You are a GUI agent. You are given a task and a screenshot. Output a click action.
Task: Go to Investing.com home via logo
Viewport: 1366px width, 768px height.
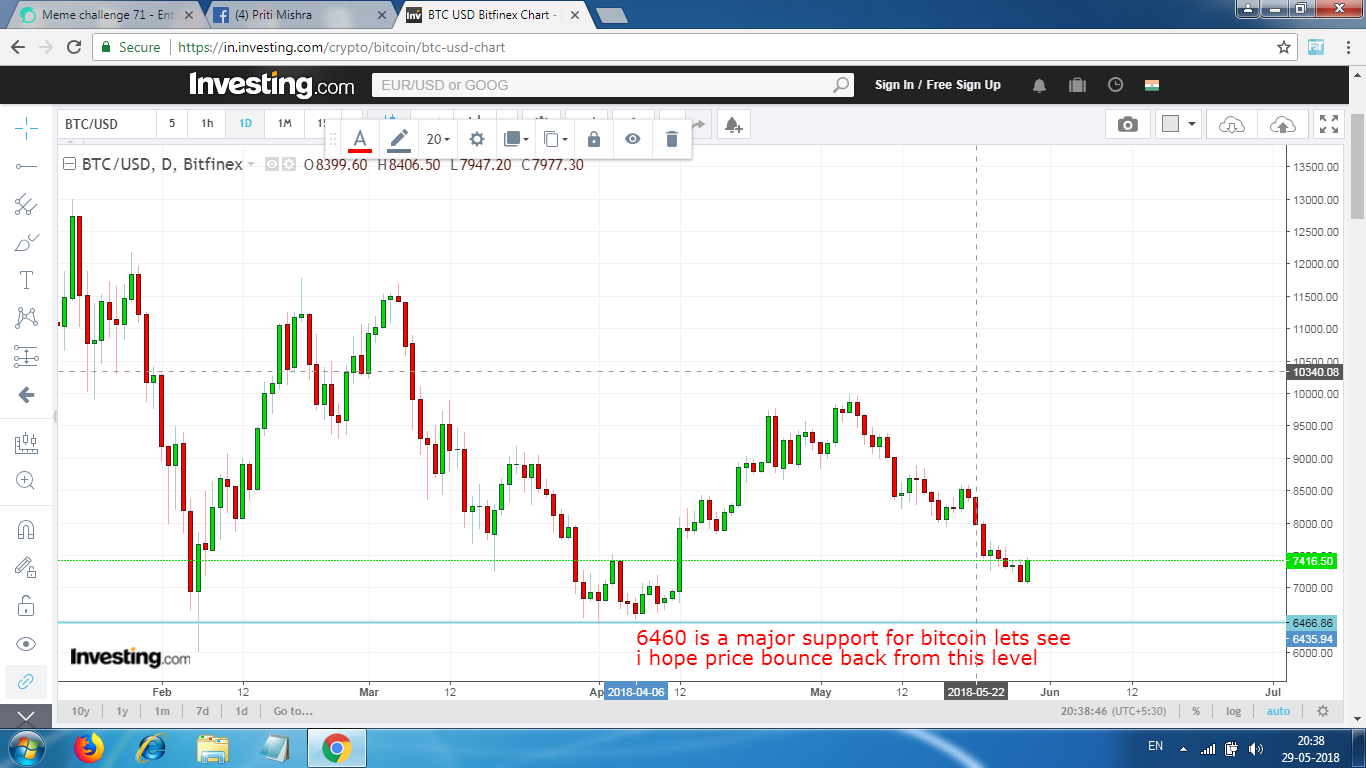tap(272, 85)
